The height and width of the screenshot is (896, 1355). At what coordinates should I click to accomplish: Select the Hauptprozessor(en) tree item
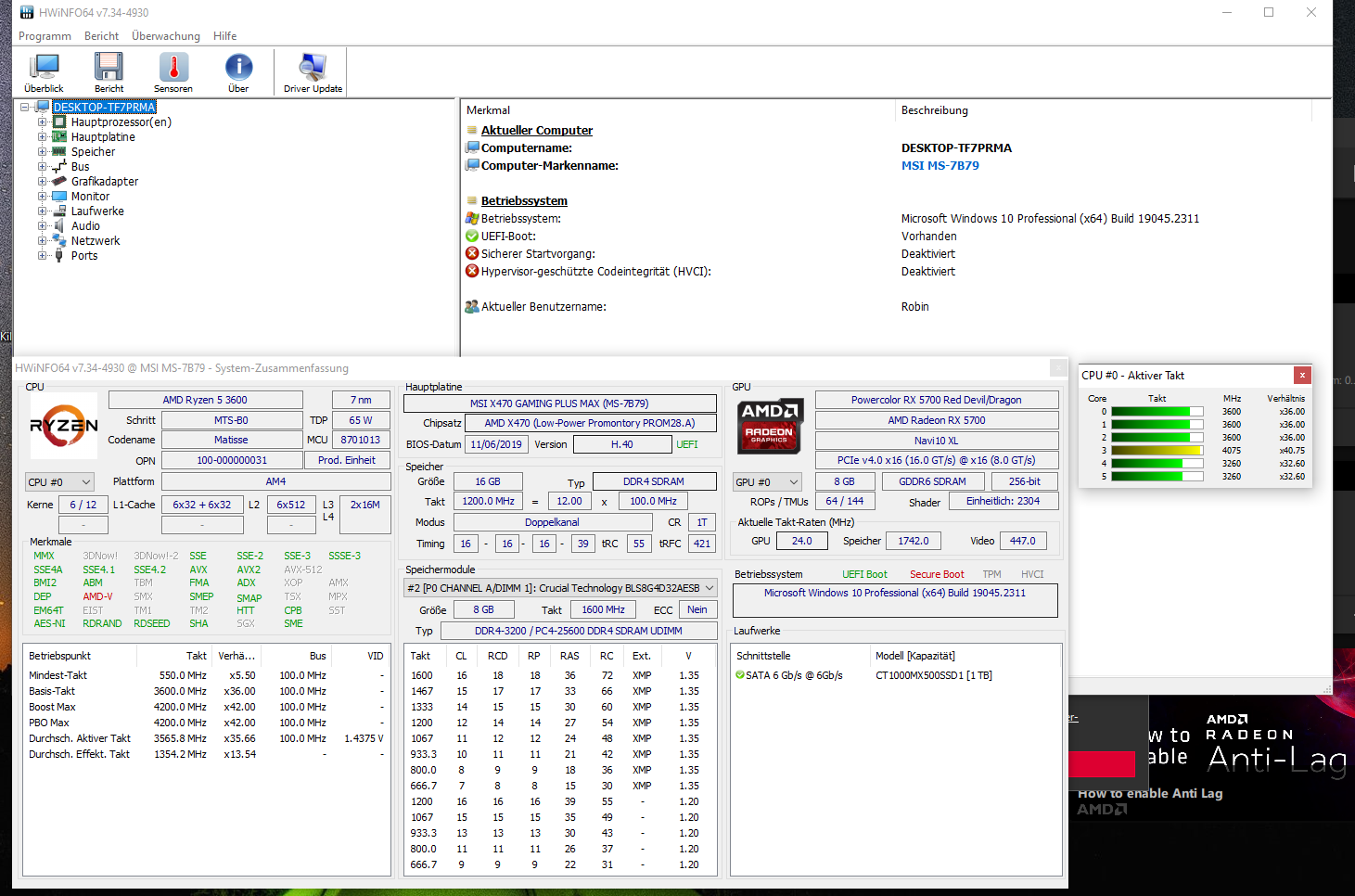pyautogui.click(x=121, y=122)
